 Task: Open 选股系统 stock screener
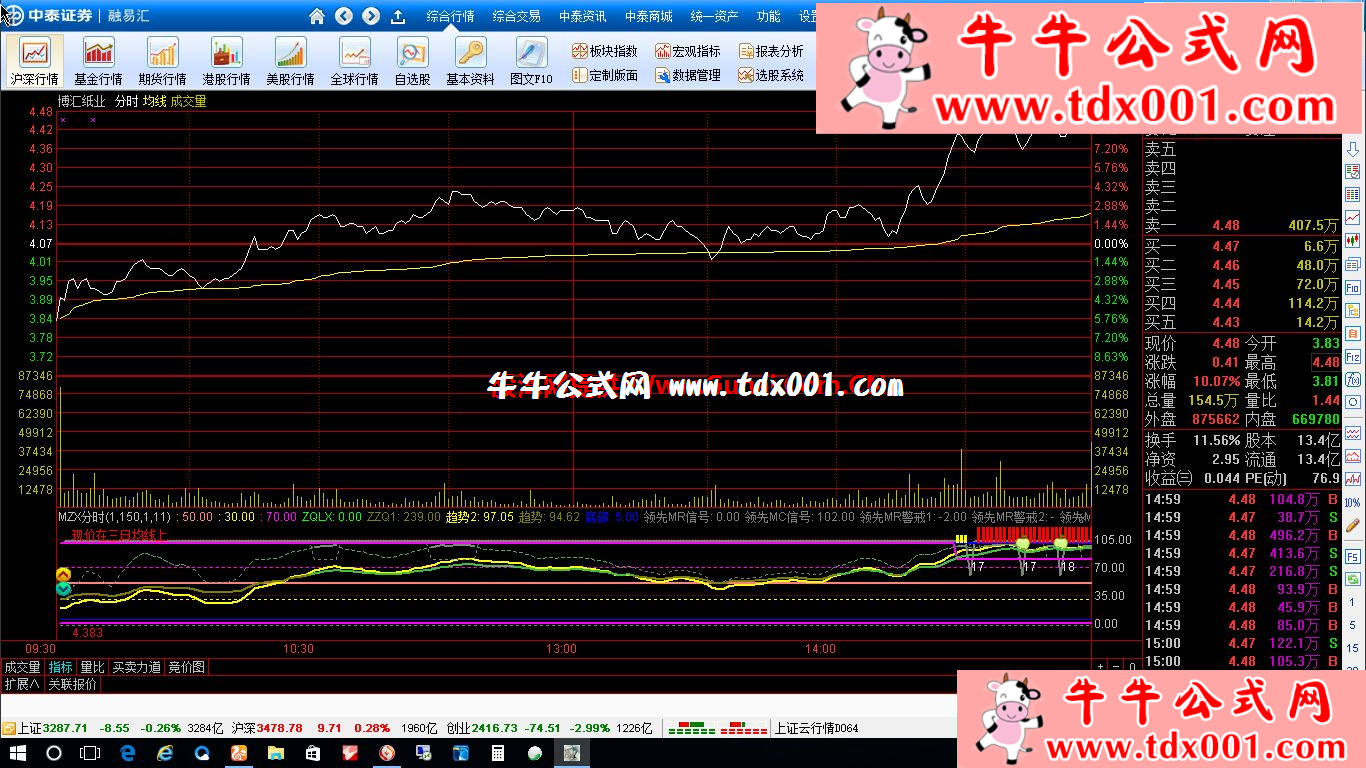[770, 75]
